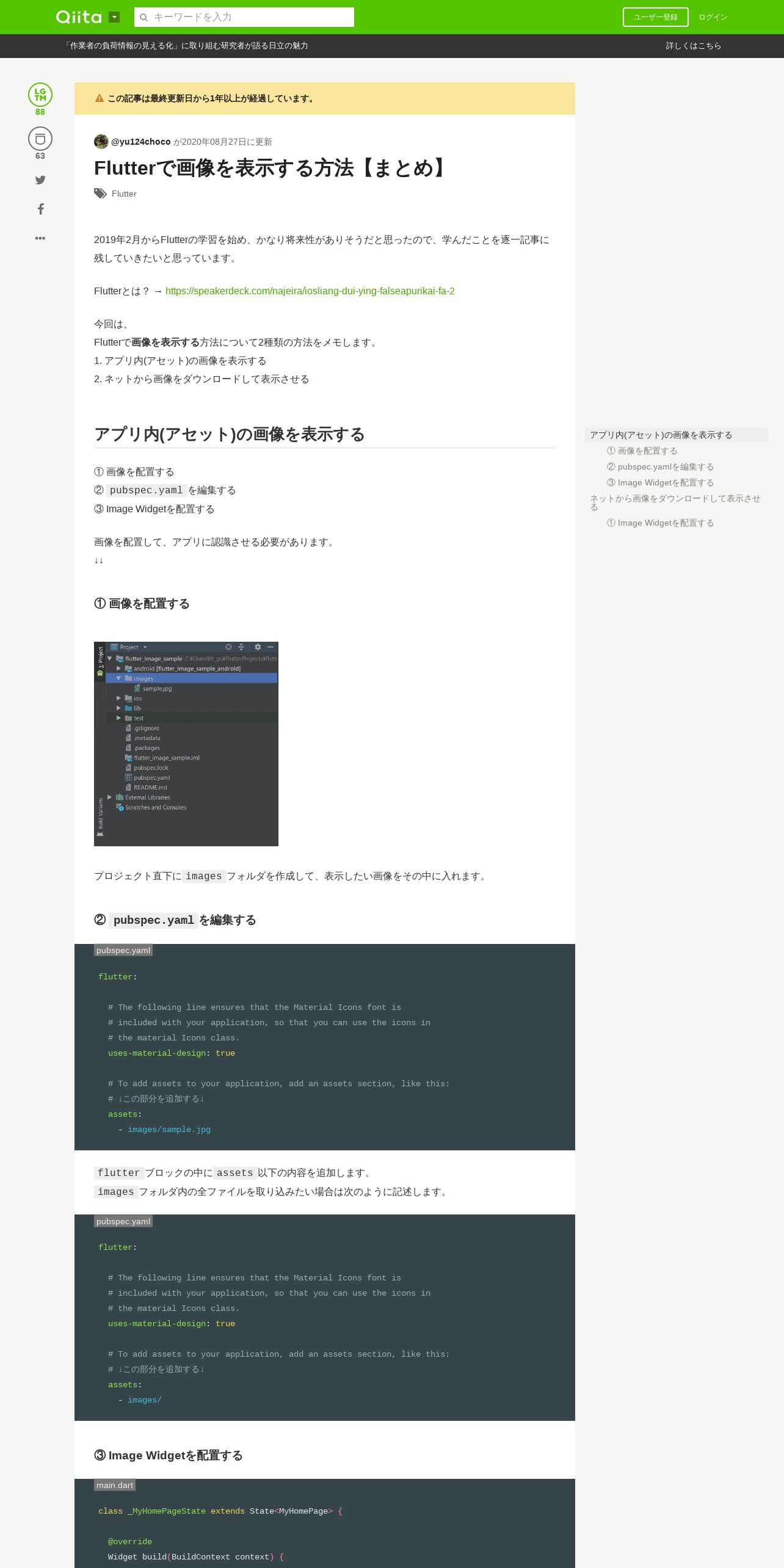Jump to ② pubspec.yamlを編集する in contents
784x1568 pixels.
(660, 466)
